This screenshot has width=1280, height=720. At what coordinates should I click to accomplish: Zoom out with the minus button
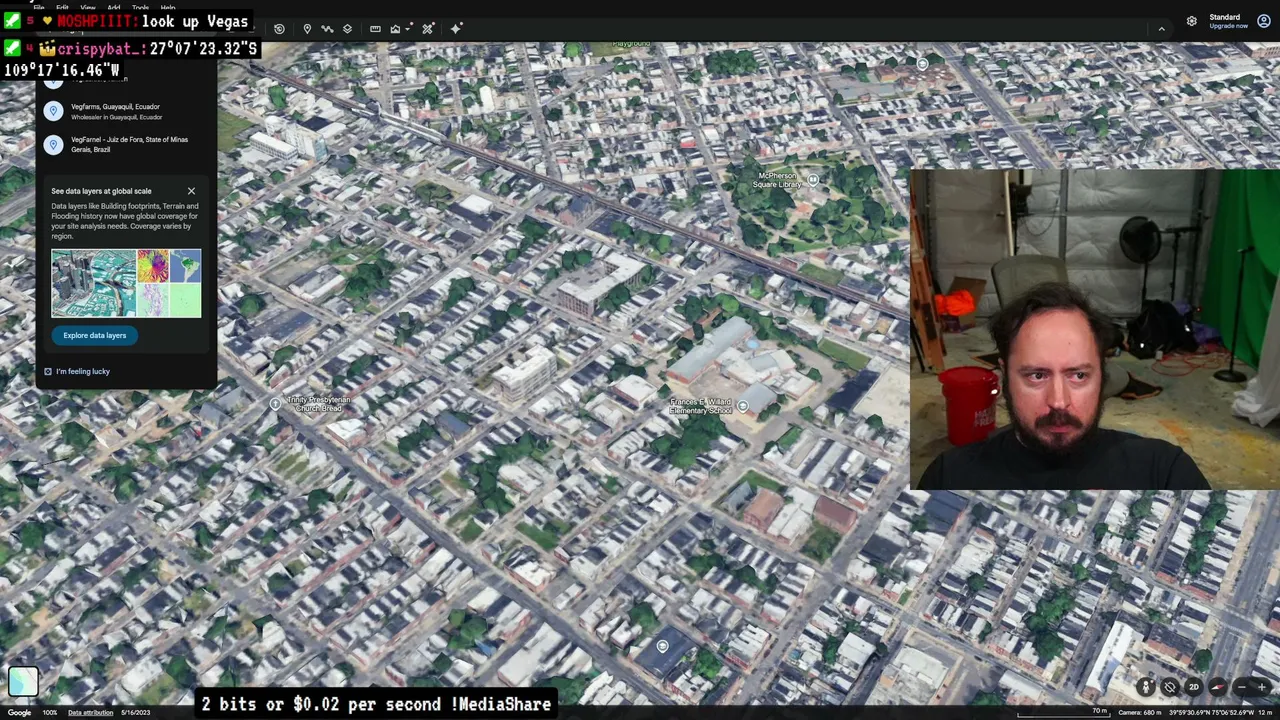point(1243,687)
